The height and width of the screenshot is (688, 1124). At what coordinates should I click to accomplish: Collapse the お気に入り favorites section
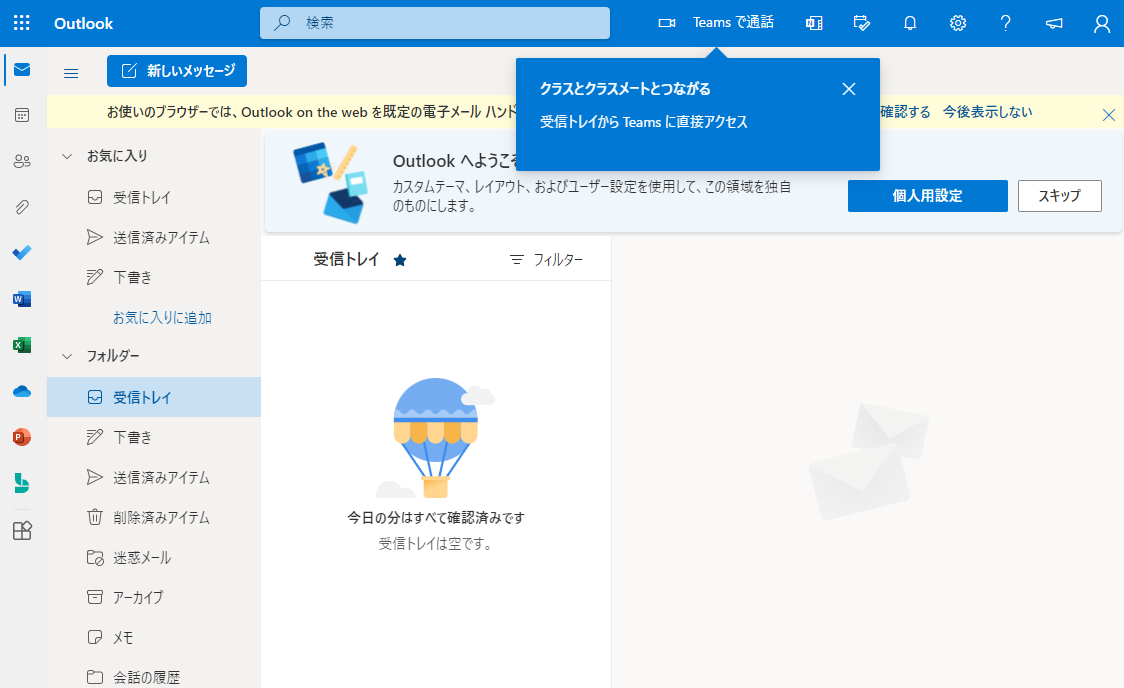coord(67,156)
